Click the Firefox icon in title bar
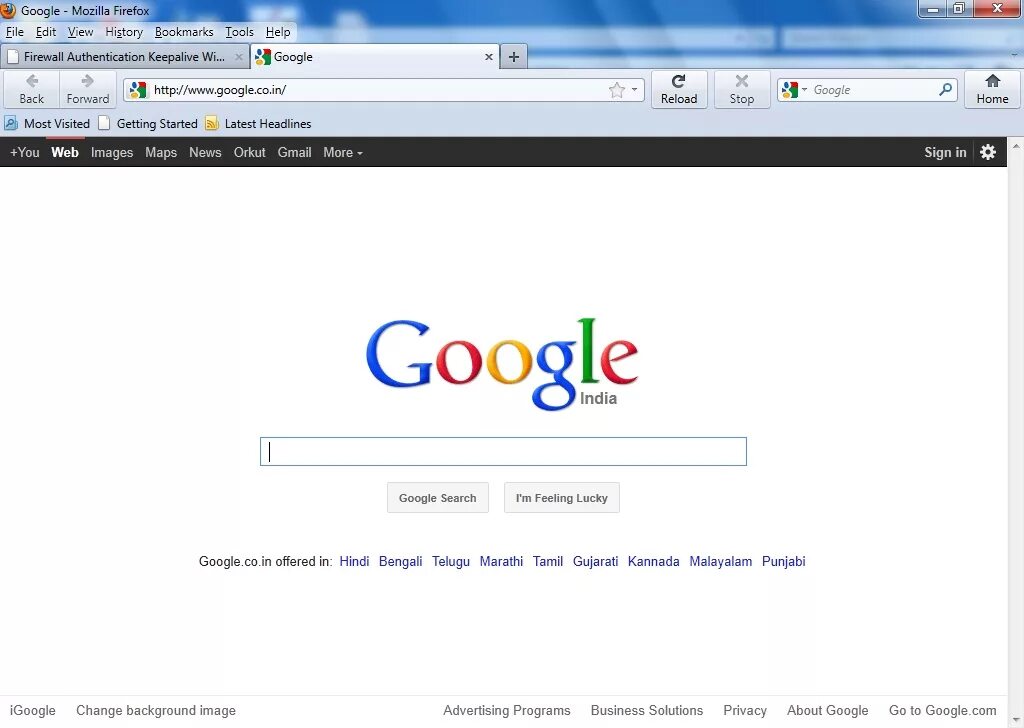This screenshot has height=728, width=1024. 8,10
